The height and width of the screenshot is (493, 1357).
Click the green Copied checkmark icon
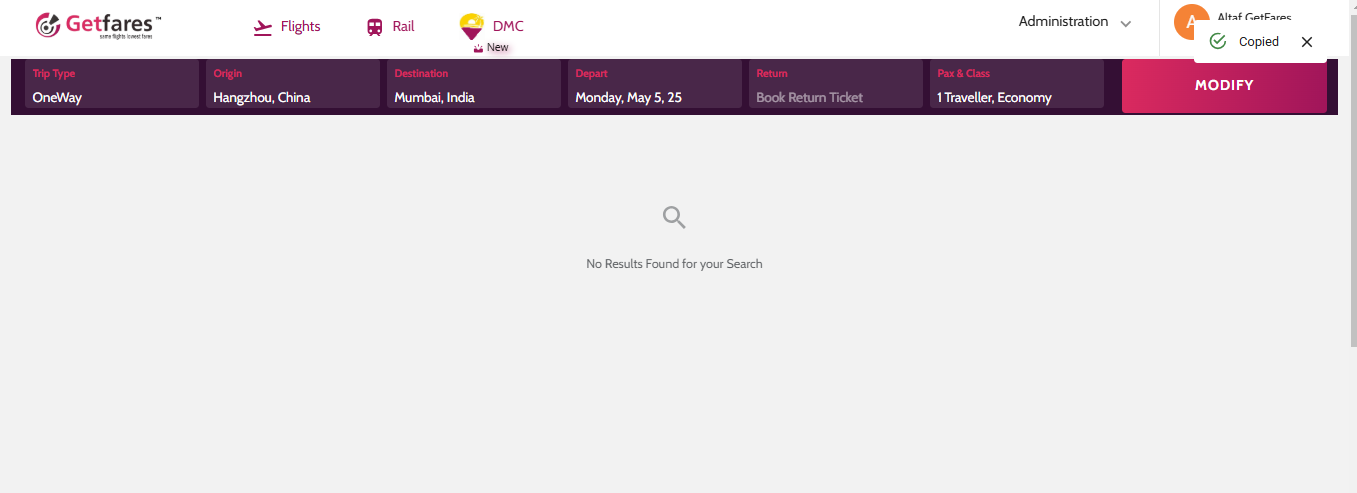(1217, 41)
